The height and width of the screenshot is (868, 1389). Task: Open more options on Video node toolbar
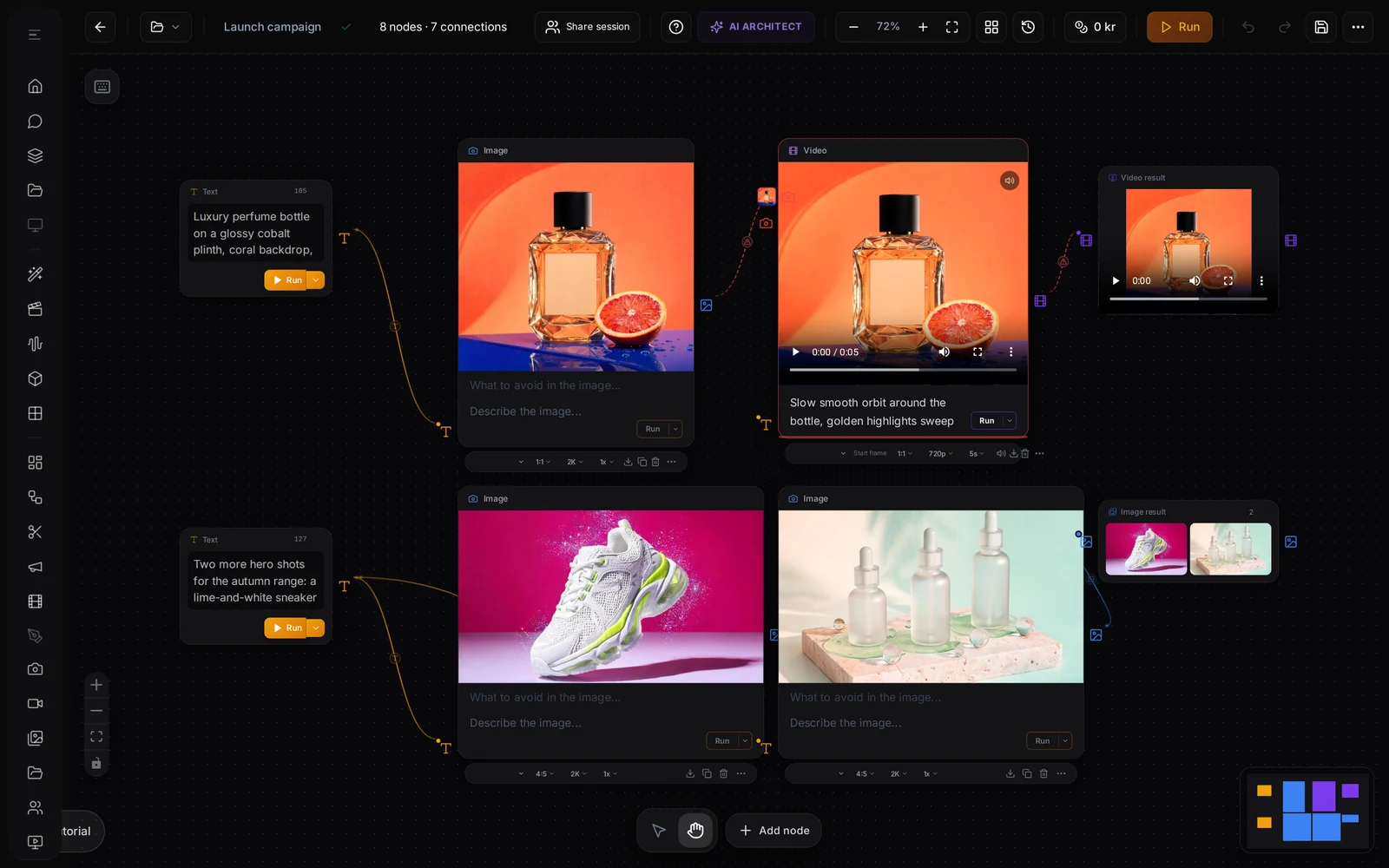1040,453
